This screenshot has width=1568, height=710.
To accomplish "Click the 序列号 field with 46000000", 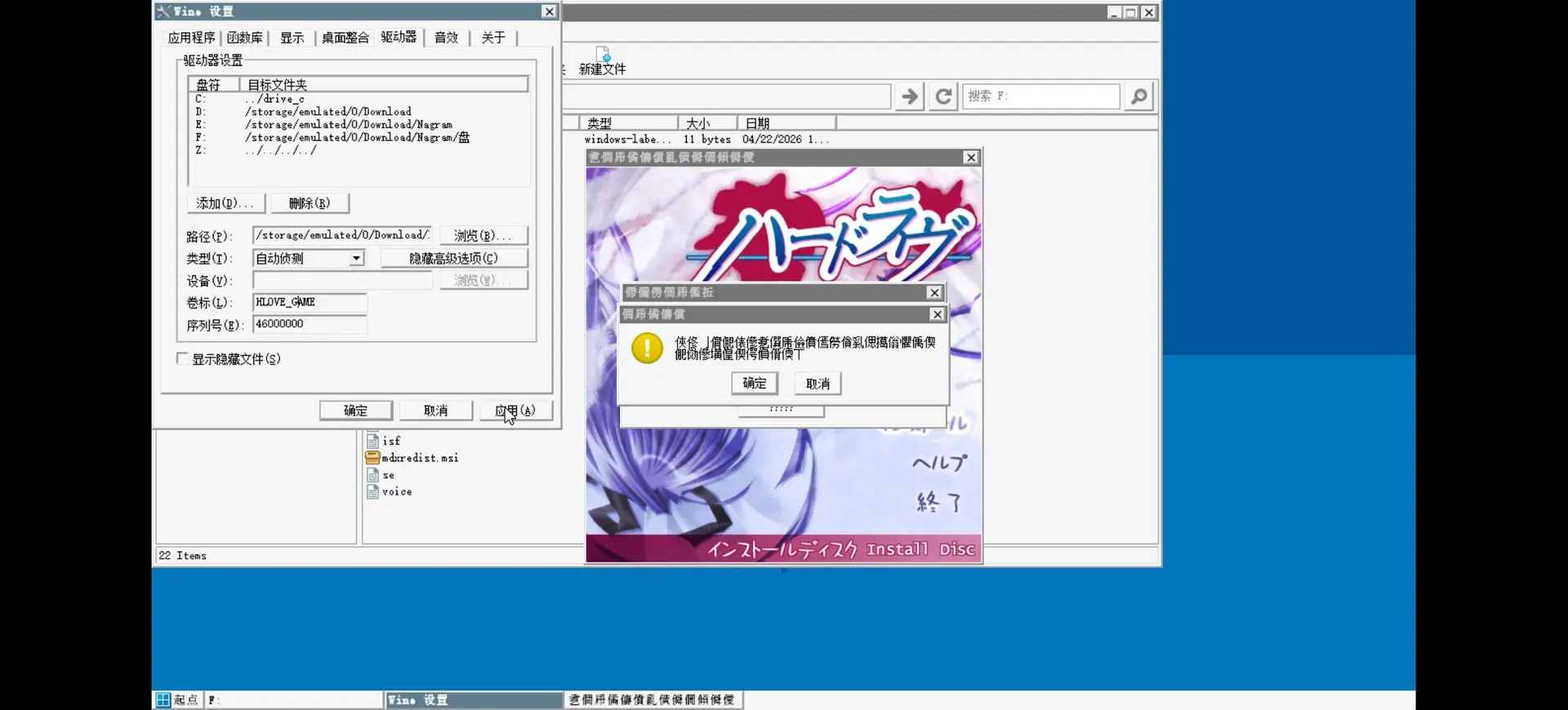I will point(310,324).
